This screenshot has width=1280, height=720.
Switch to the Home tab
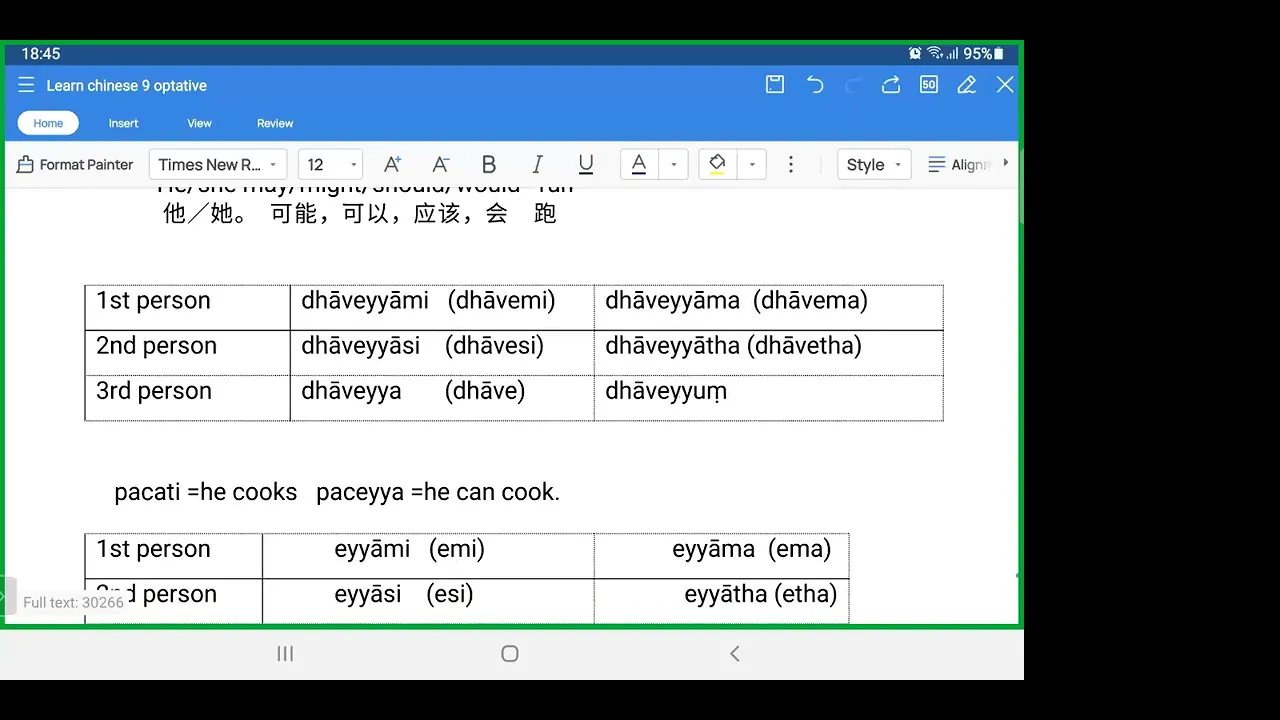click(x=48, y=123)
